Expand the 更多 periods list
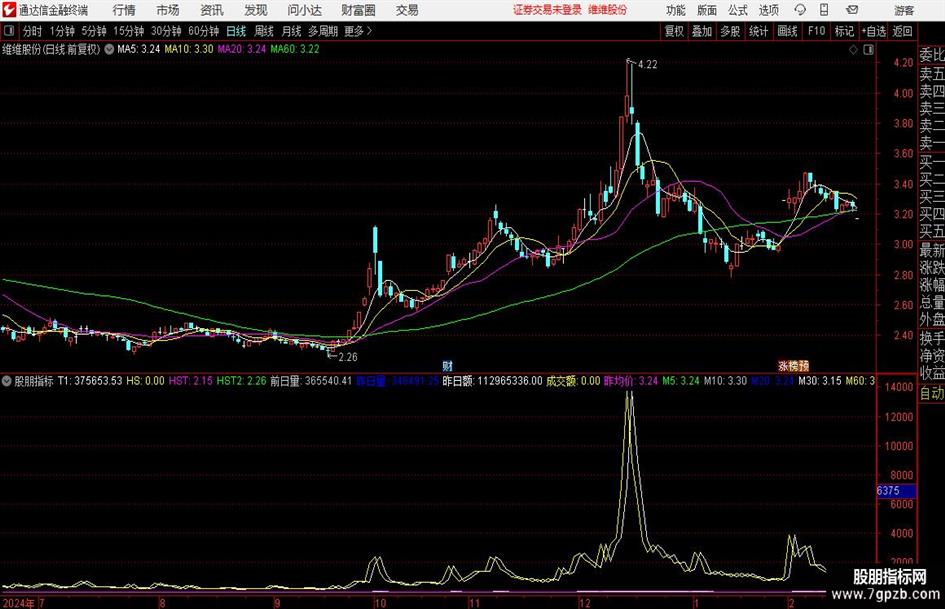 (x=358, y=31)
